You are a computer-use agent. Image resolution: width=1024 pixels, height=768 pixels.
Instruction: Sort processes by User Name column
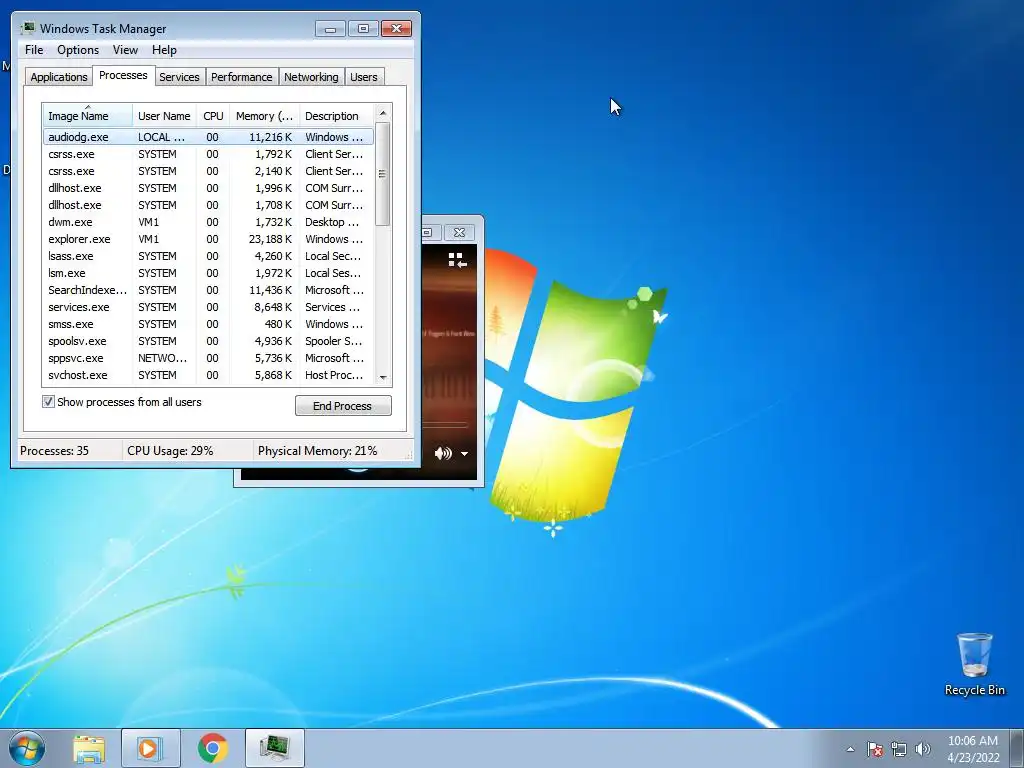tap(164, 116)
